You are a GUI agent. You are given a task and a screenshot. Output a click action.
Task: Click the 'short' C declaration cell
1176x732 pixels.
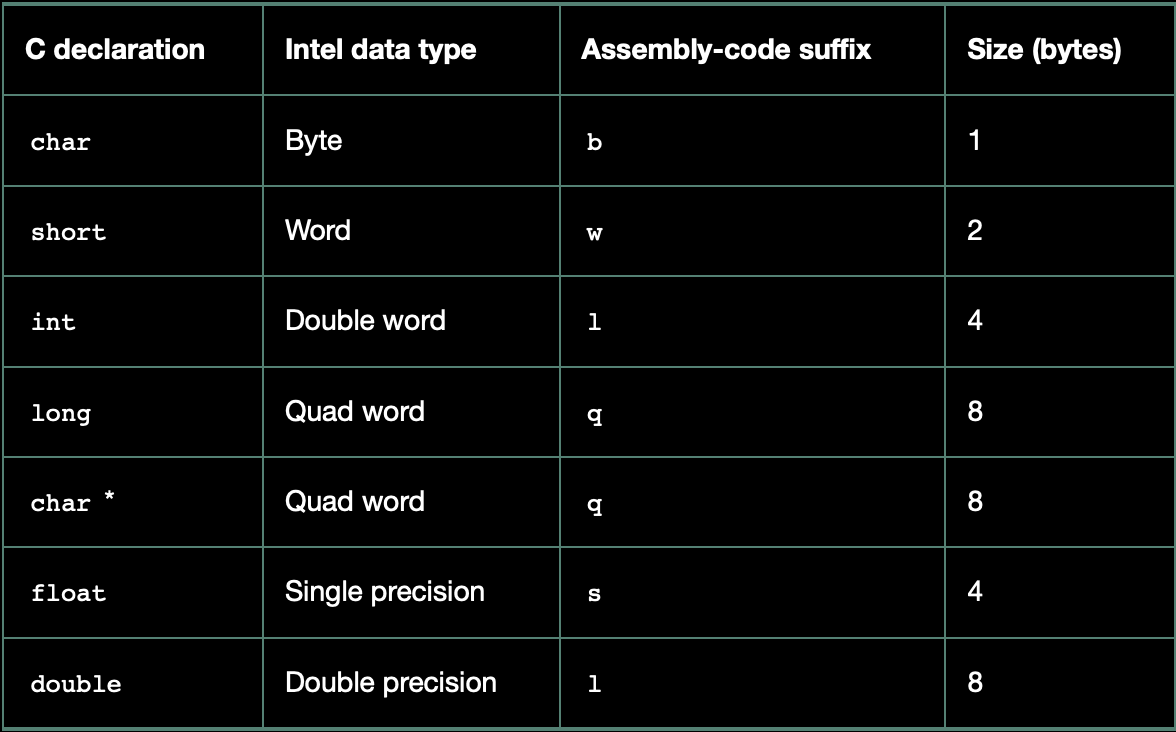coord(133,231)
